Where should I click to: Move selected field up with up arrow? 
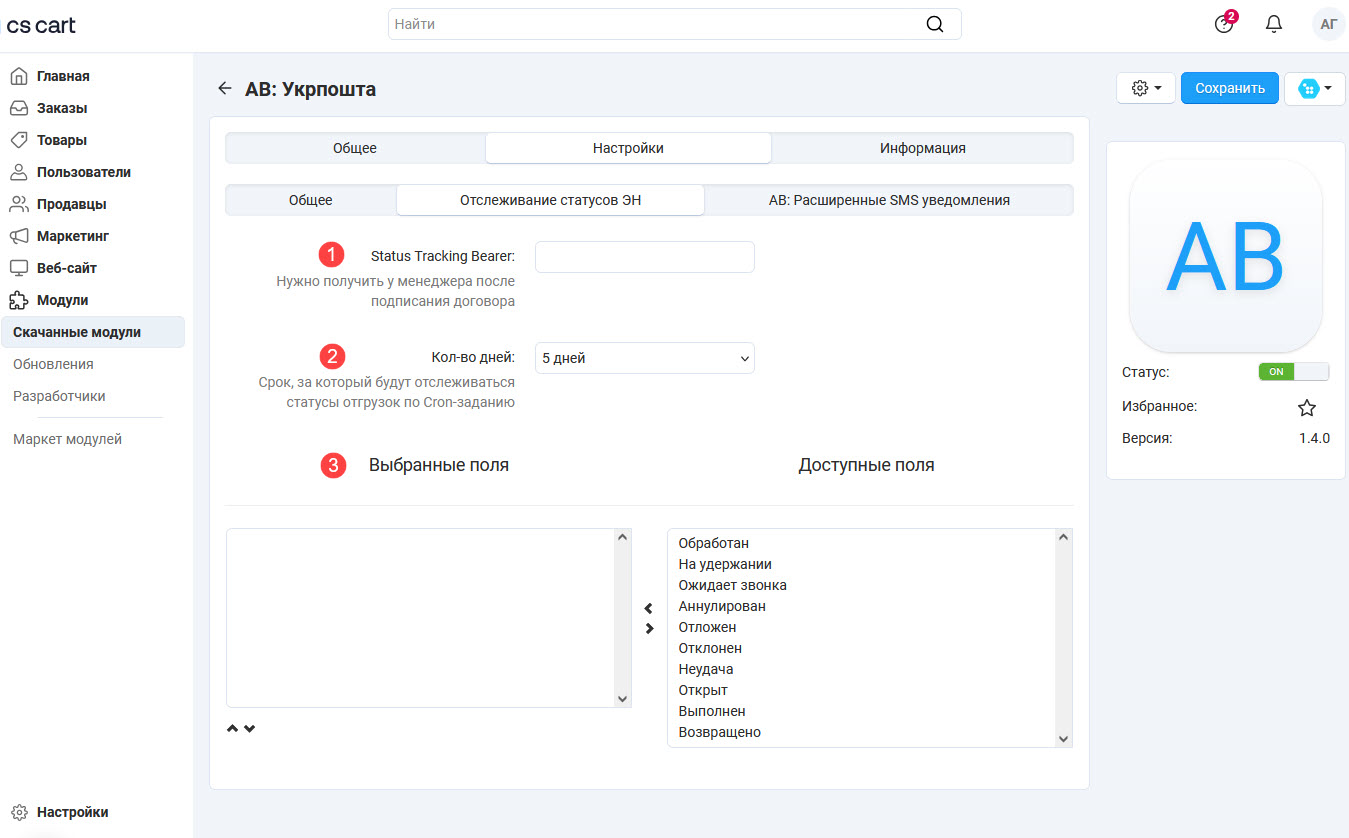point(233,728)
